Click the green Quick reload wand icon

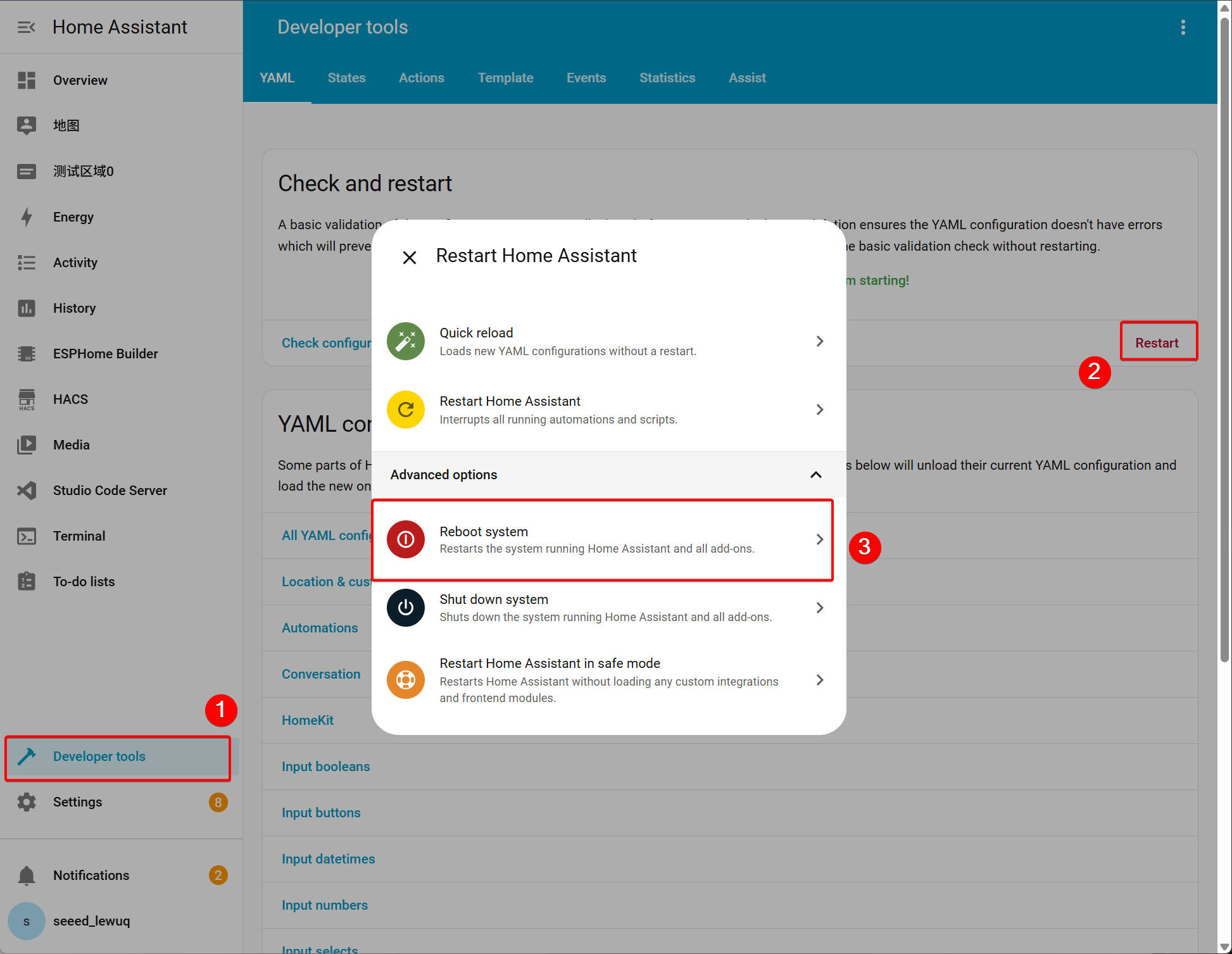point(406,341)
